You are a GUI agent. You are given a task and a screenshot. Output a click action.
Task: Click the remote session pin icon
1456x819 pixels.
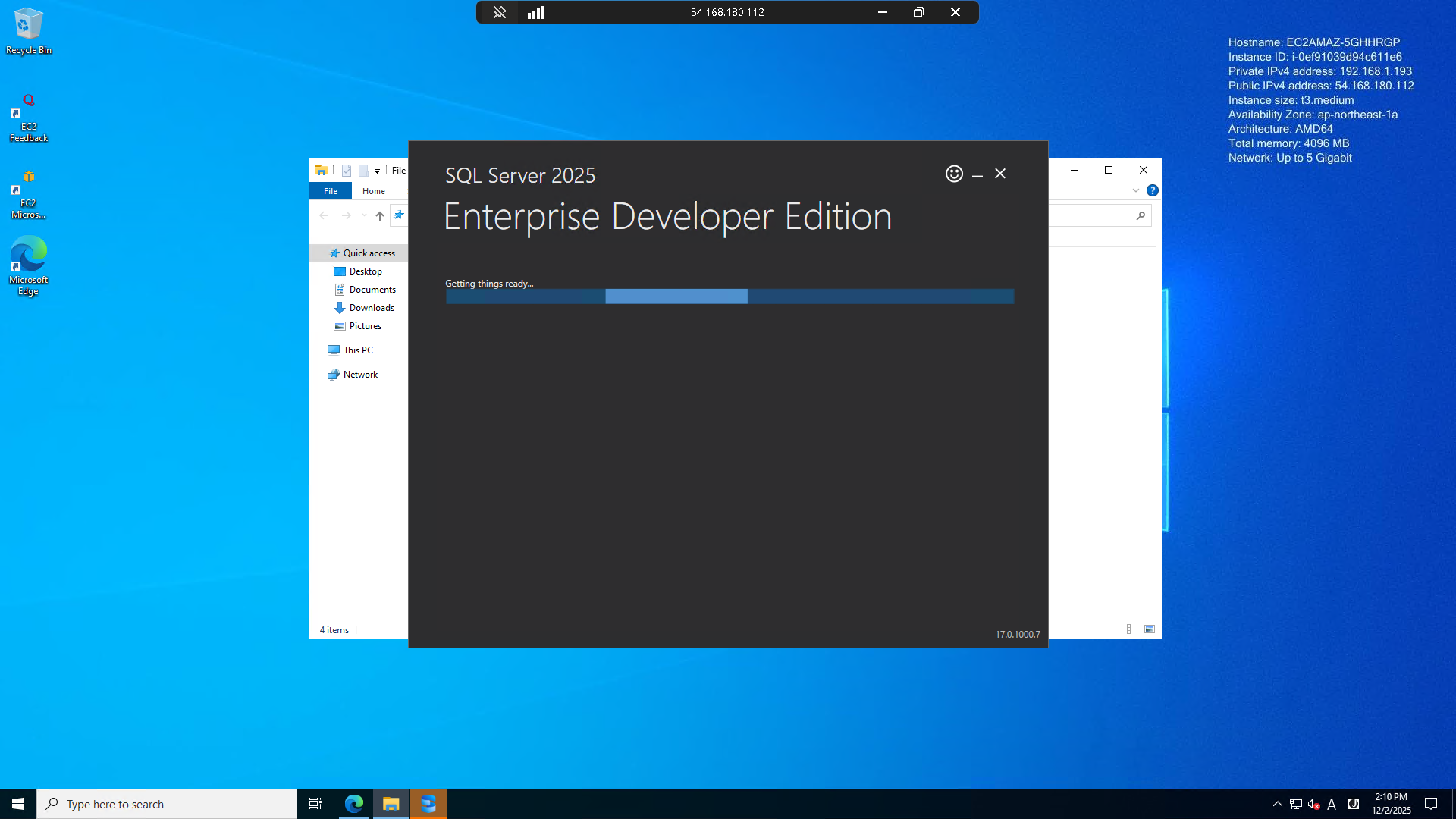tap(499, 12)
